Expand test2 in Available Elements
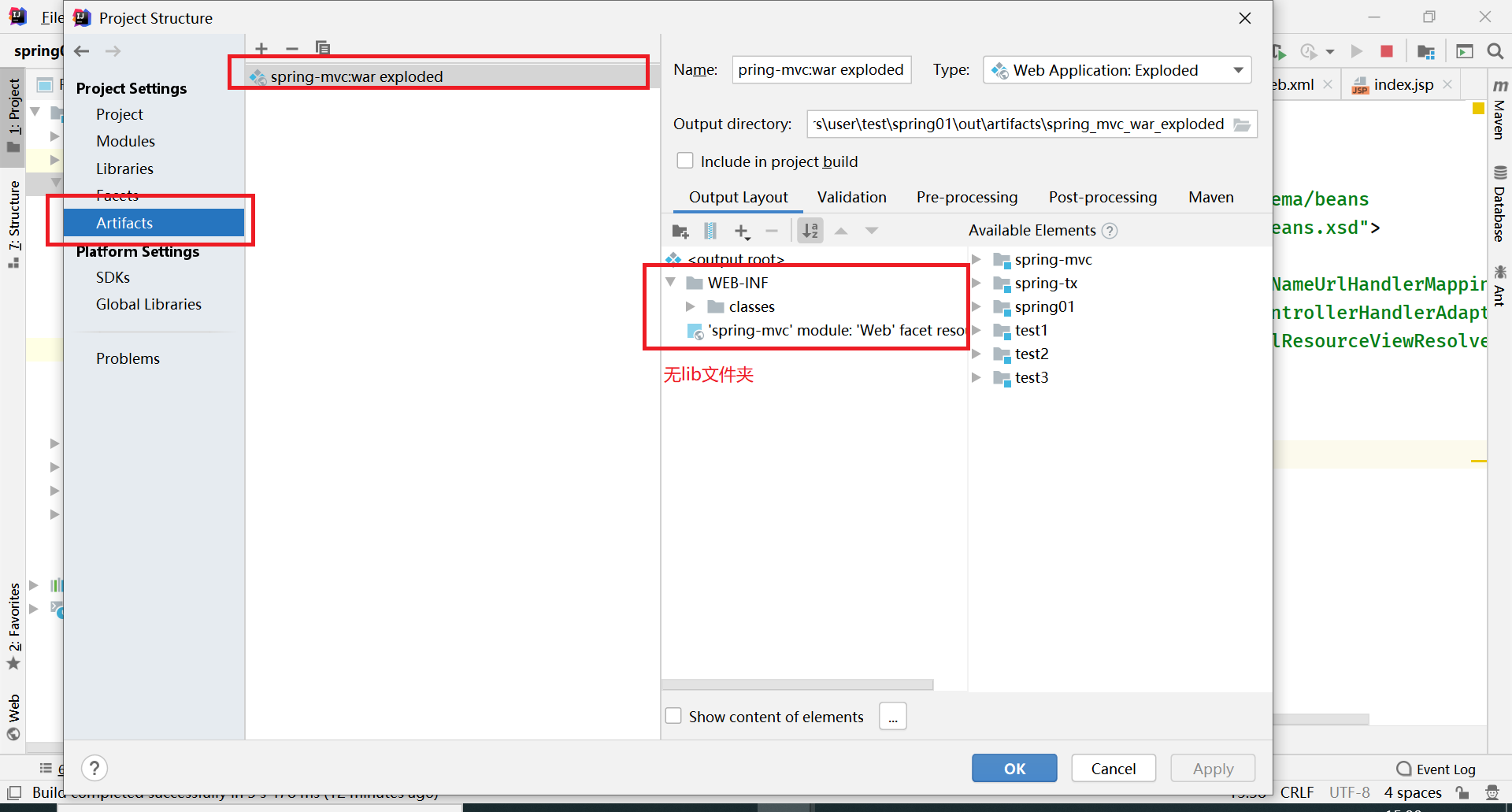 [976, 354]
